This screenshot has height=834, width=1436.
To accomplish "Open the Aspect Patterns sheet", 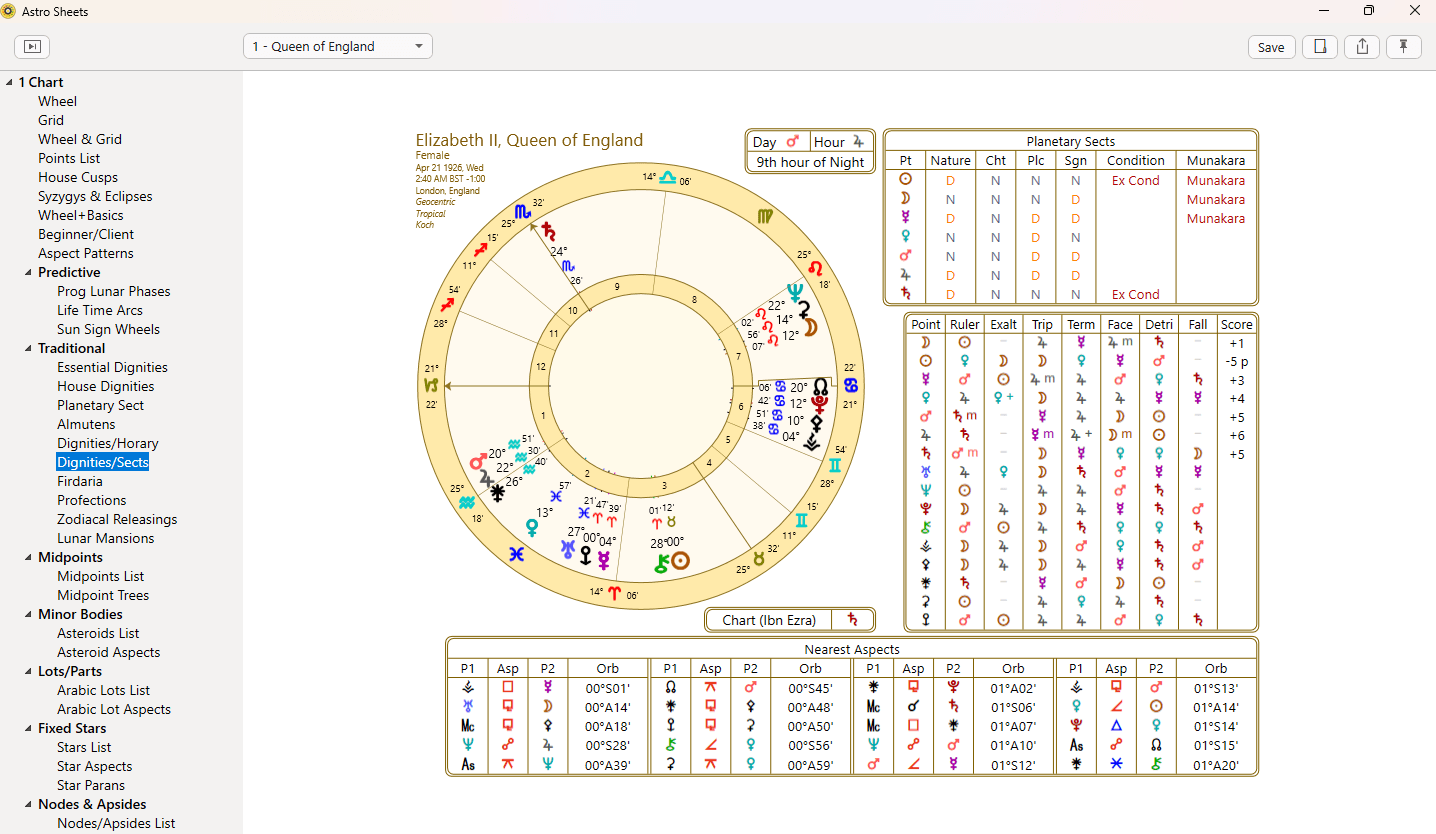I will [85, 253].
